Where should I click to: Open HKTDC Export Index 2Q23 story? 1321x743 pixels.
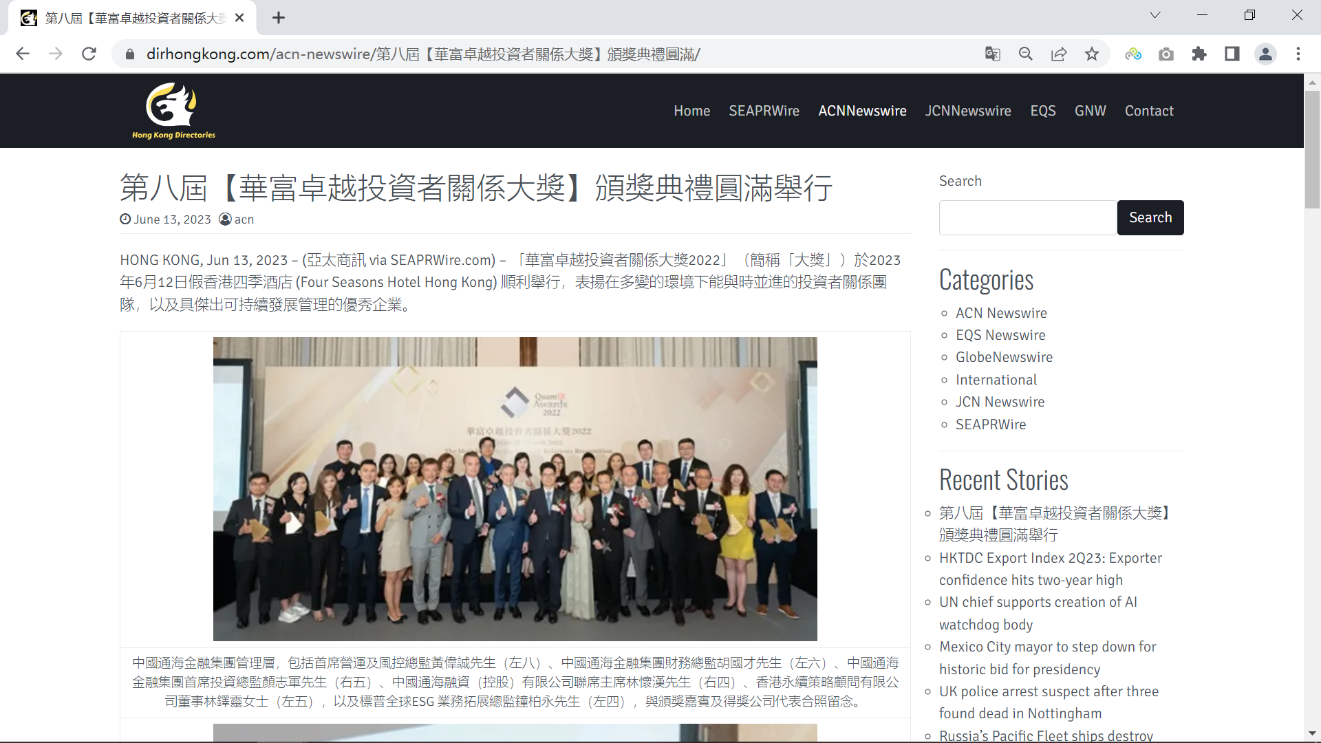coord(1050,569)
